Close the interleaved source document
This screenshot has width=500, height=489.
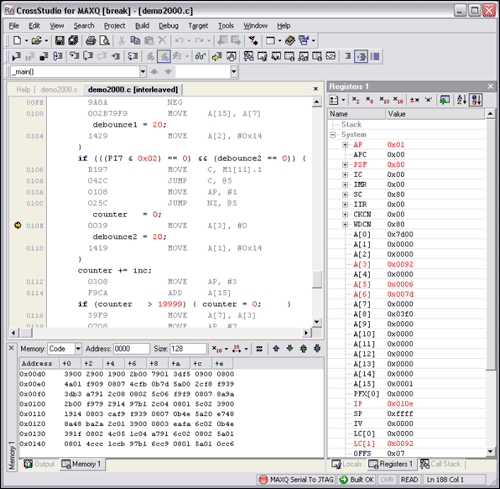(x=315, y=89)
